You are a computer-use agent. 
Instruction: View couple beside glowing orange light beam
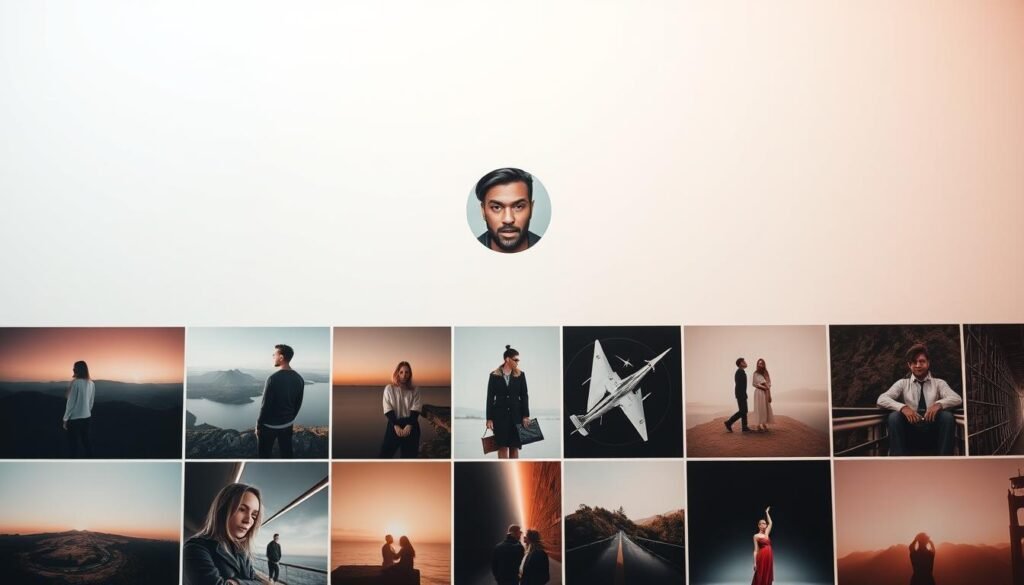click(507, 523)
